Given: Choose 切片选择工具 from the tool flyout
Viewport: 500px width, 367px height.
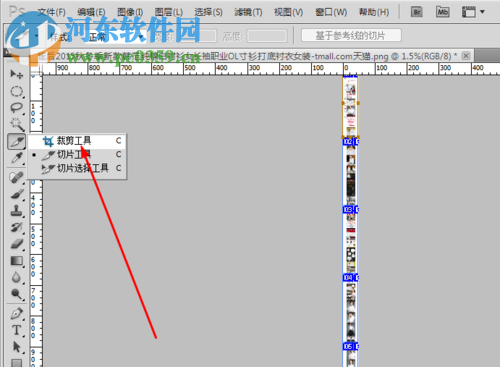Looking at the screenshot, I should [x=77, y=168].
